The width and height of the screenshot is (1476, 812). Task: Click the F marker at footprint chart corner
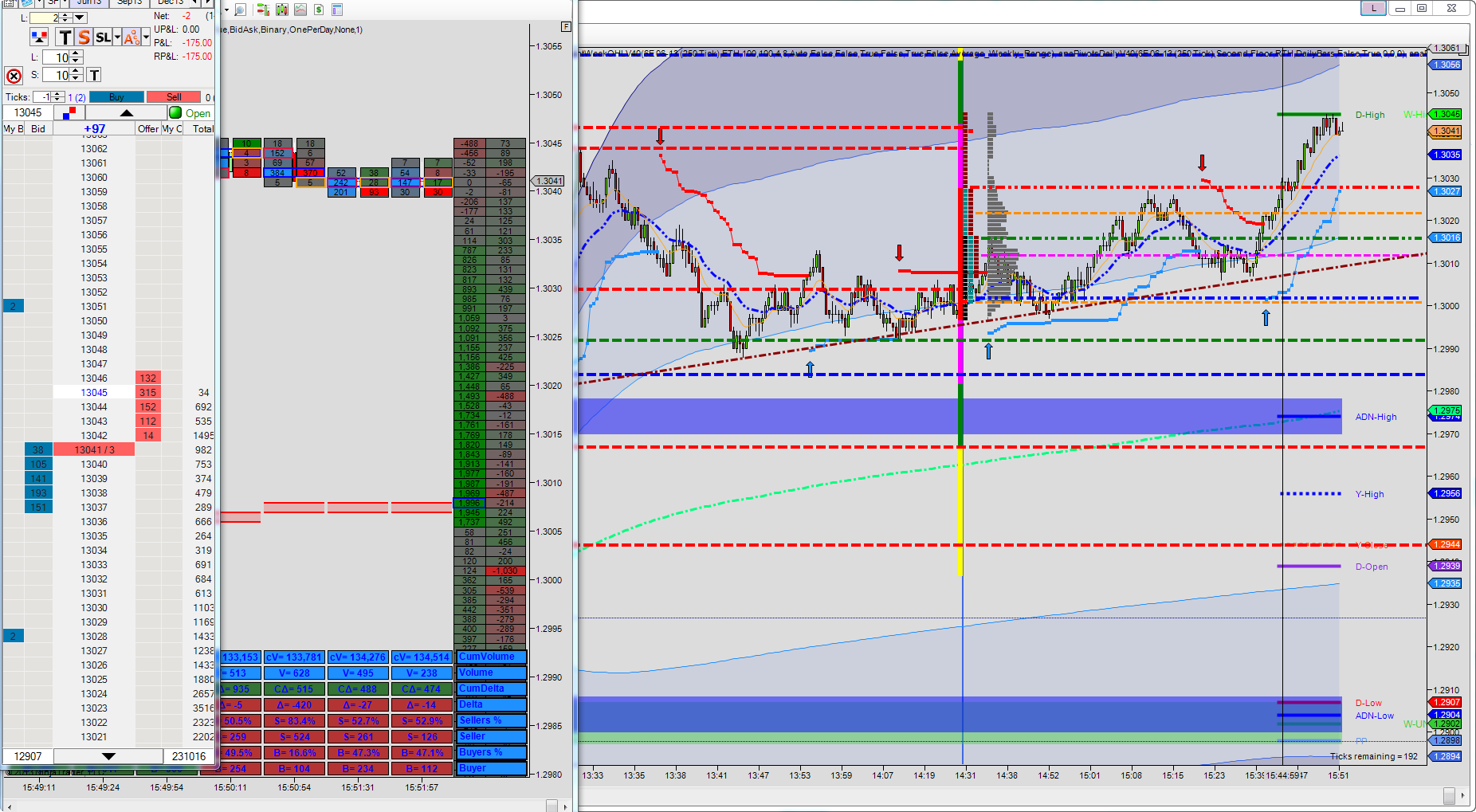pyautogui.click(x=566, y=26)
